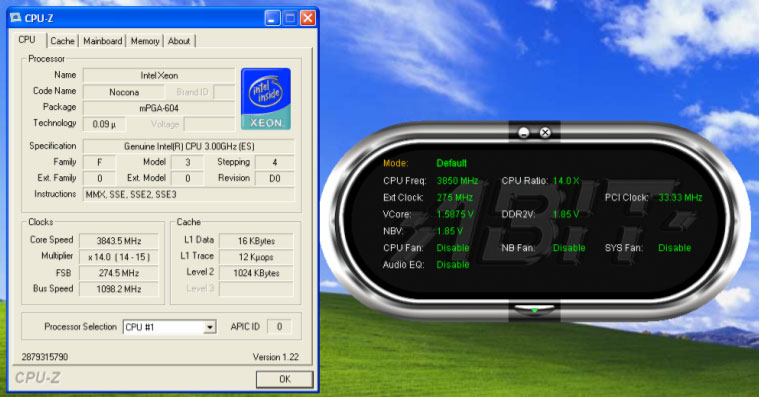
Task: Click SYS Fan value Disable
Action: coord(674,248)
